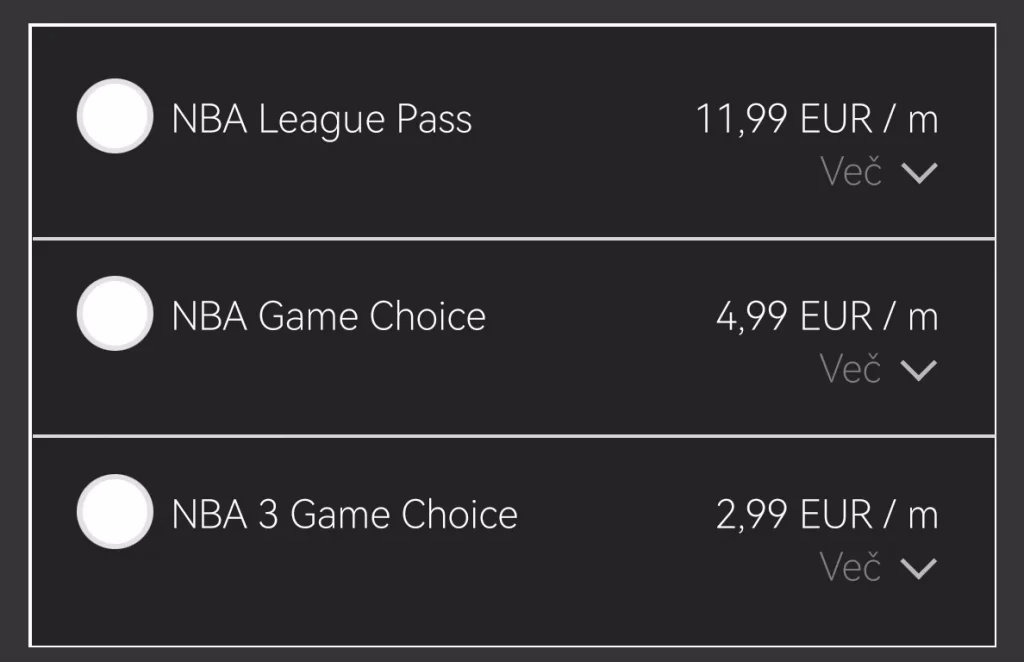This screenshot has width=1024, height=662.
Task: Click the NBA League Pass plan label
Action: 321,120
